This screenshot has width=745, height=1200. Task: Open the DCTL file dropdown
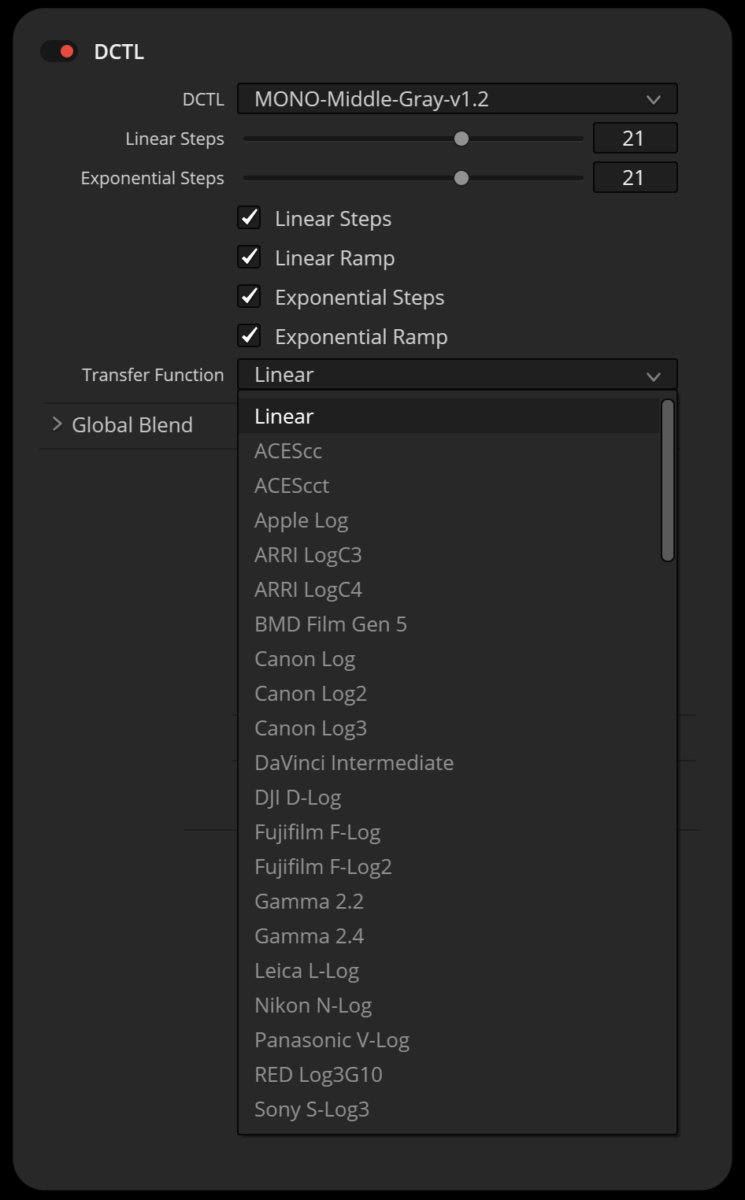pos(457,99)
